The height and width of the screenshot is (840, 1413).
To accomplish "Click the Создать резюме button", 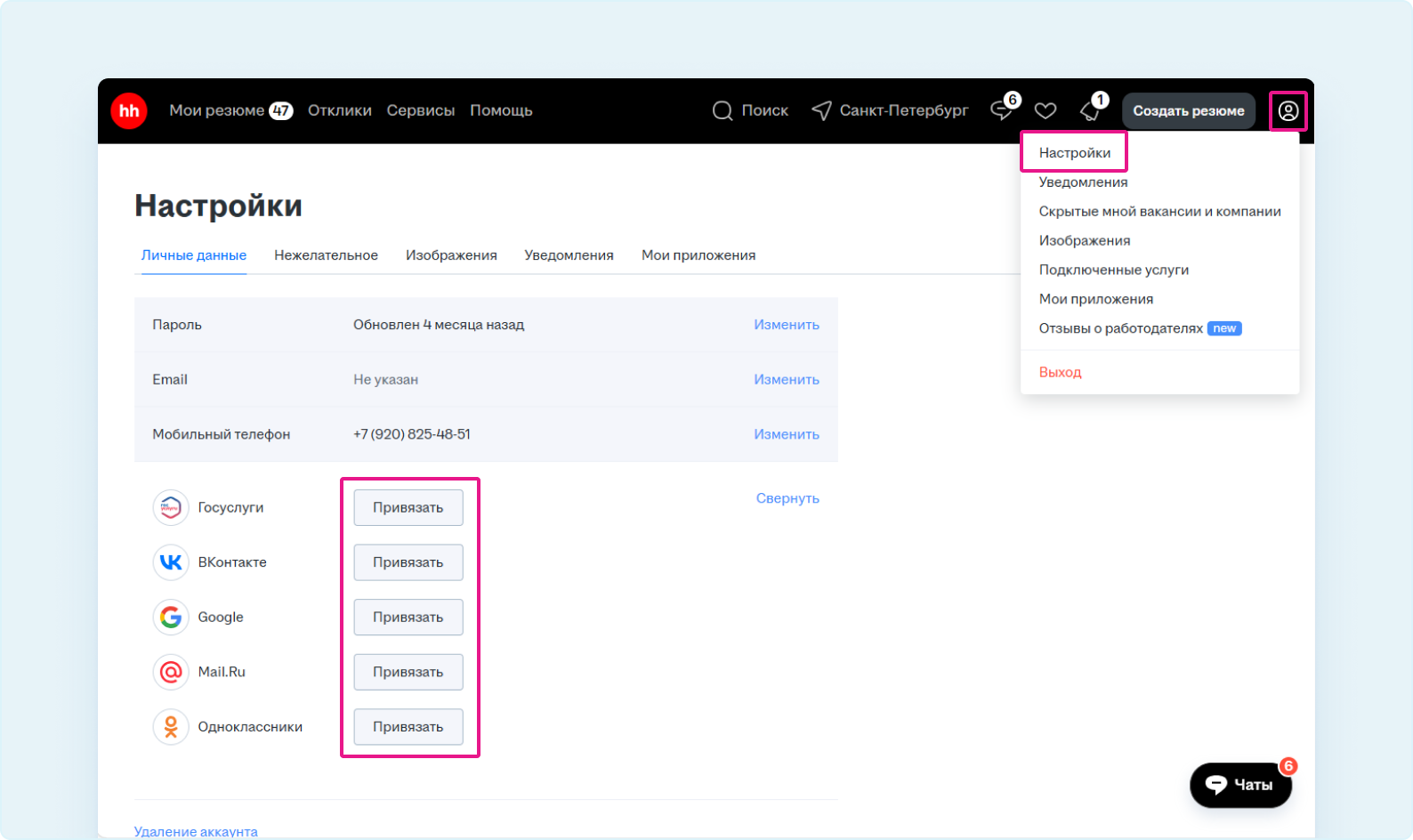I will pos(1189,111).
